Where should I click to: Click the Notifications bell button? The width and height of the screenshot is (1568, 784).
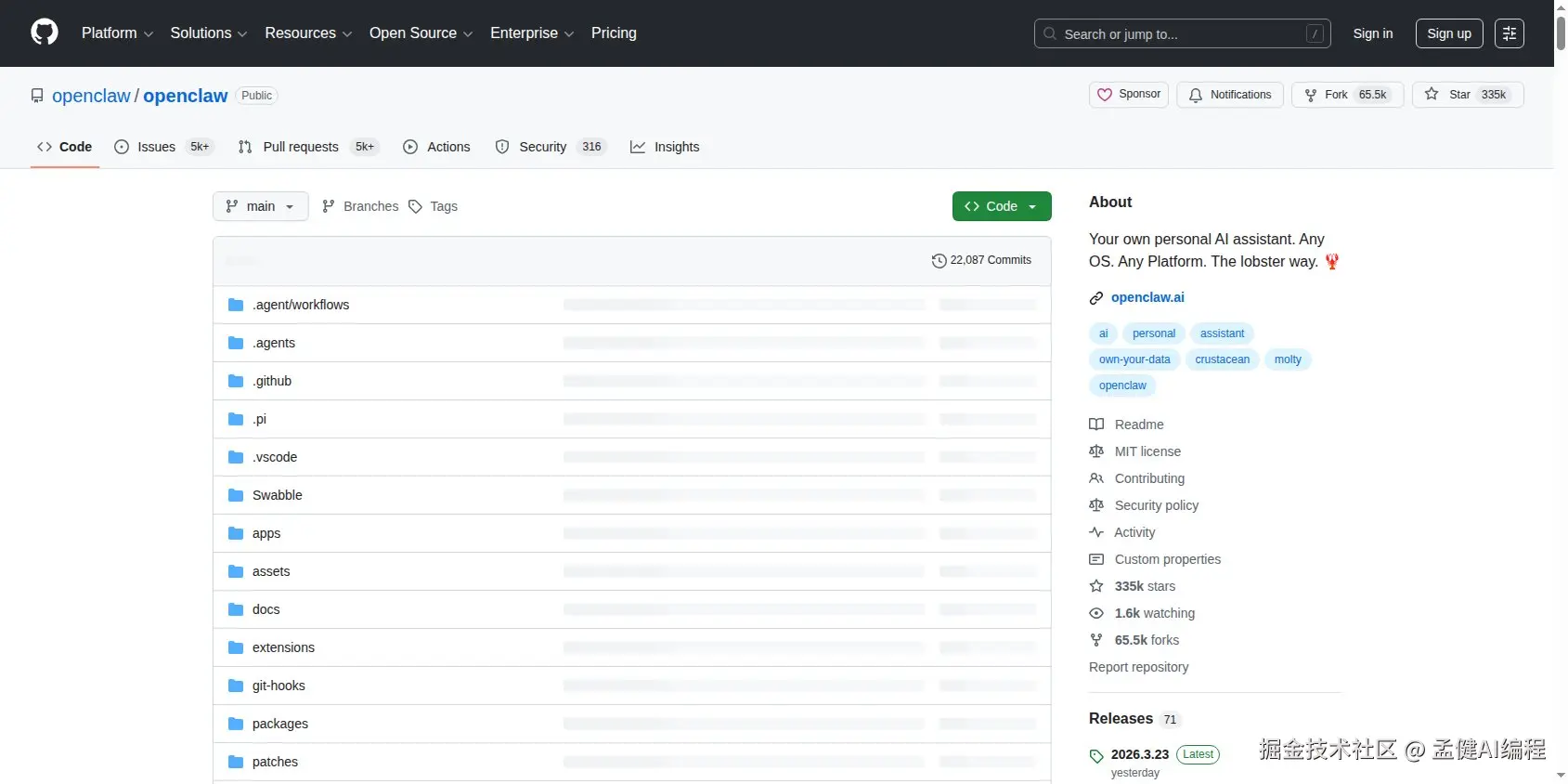click(x=1229, y=95)
